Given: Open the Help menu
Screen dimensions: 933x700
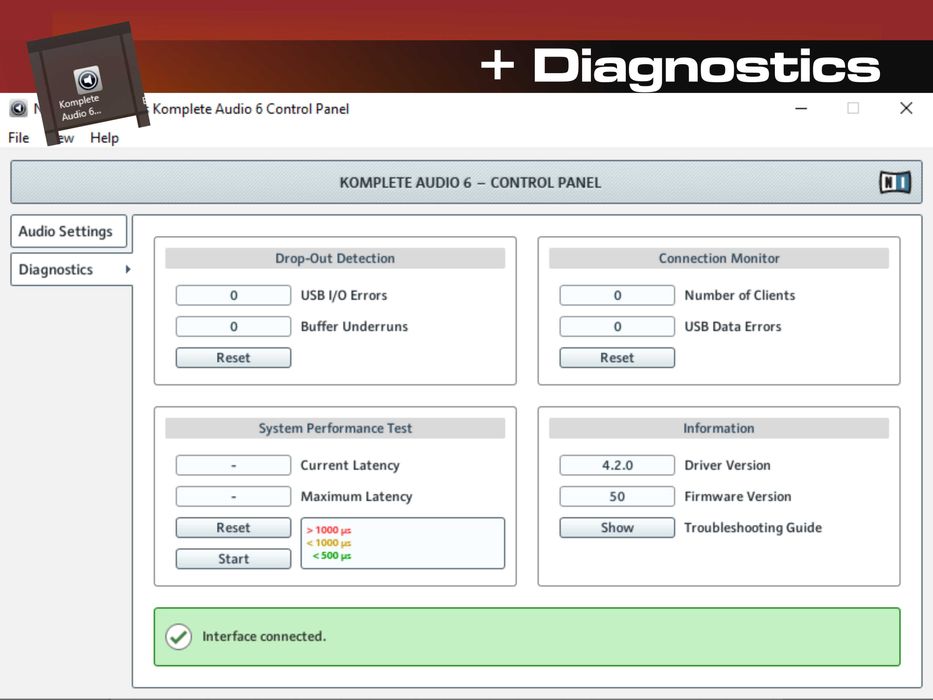Looking at the screenshot, I should 104,138.
